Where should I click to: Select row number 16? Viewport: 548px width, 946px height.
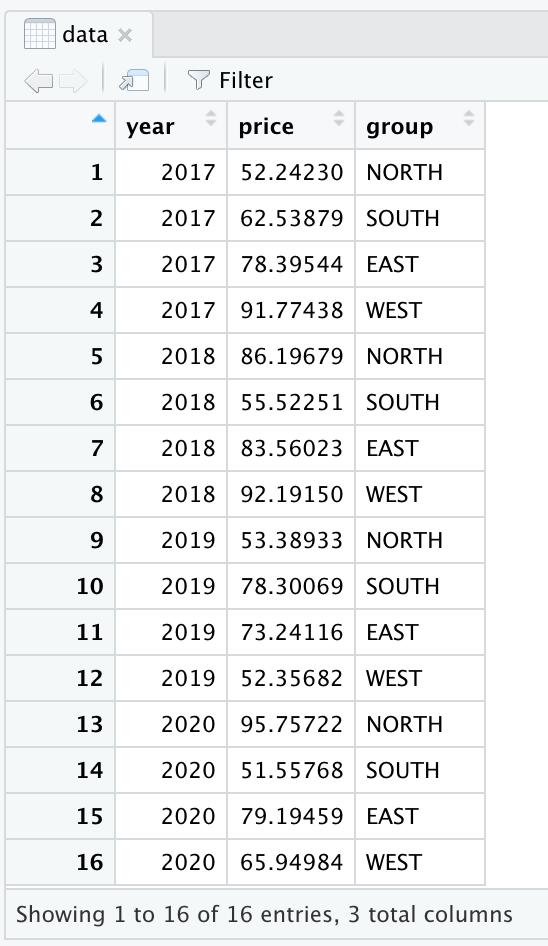tap(89, 862)
